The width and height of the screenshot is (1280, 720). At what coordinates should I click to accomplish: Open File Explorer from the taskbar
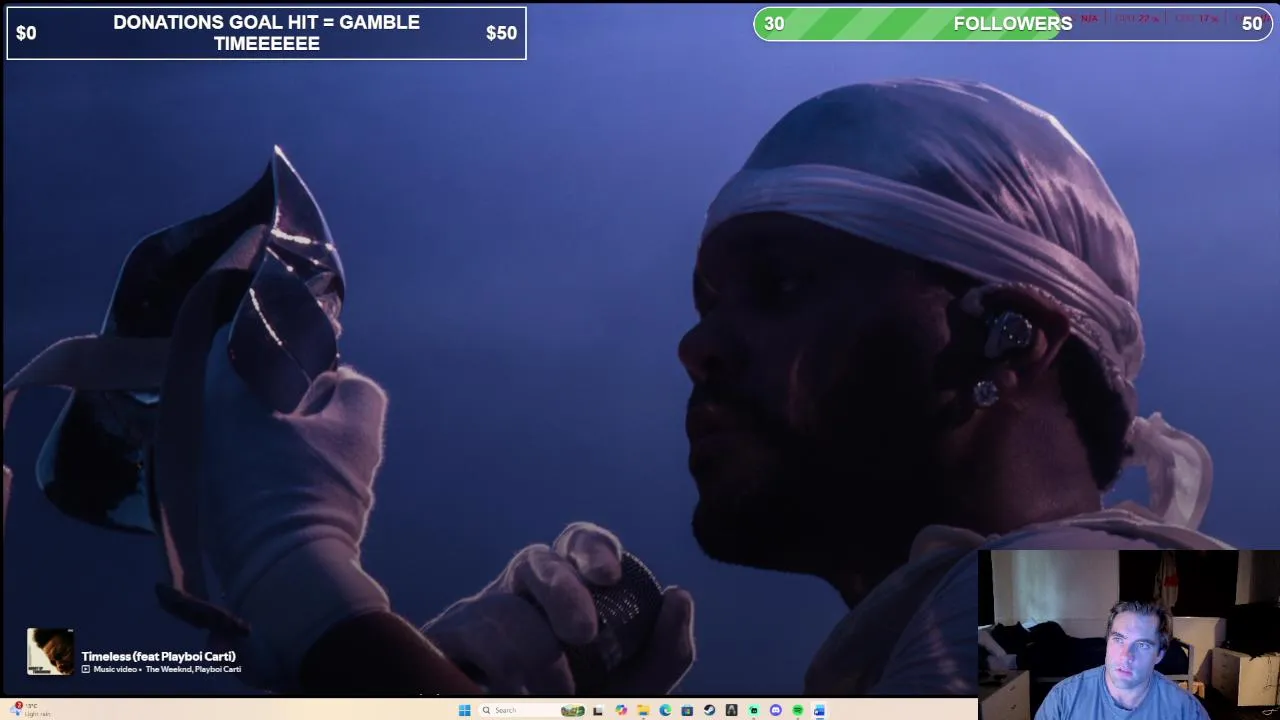pyautogui.click(x=643, y=710)
